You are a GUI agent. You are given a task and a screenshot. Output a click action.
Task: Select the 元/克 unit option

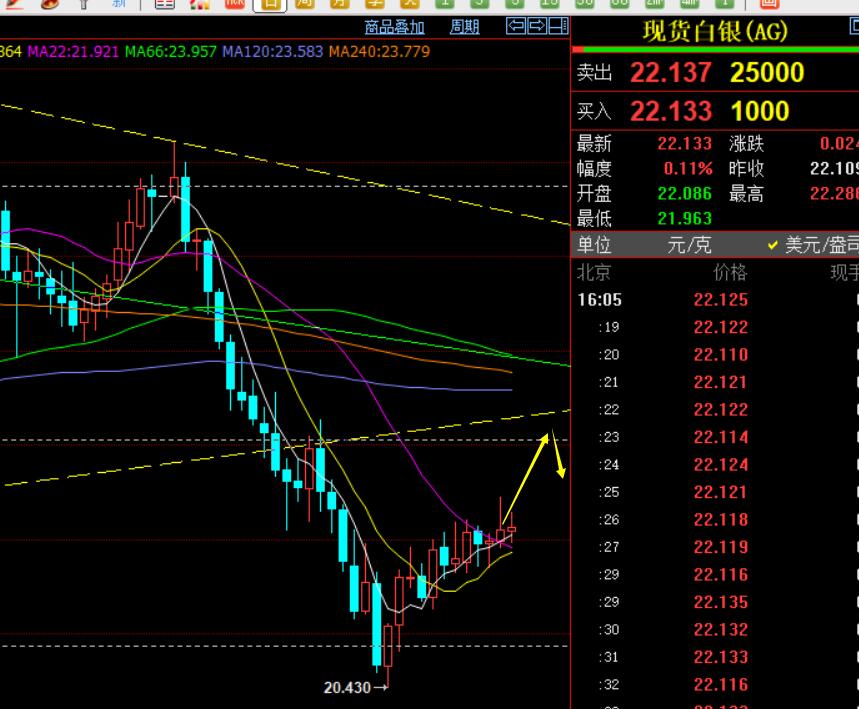(x=689, y=244)
